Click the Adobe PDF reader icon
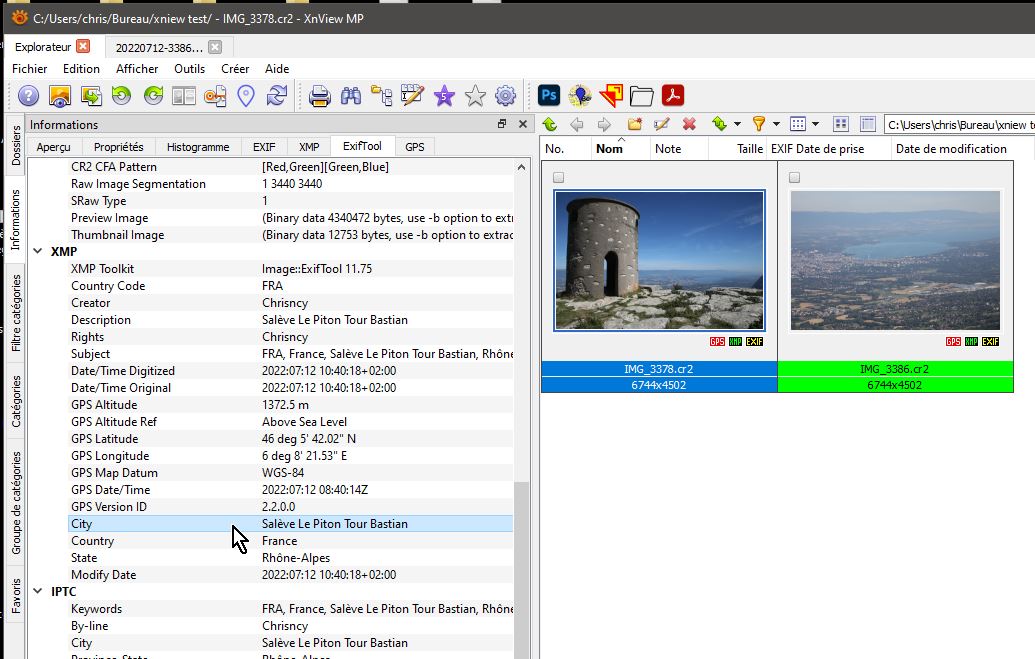The width and height of the screenshot is (1035, 659). point(673,96)
